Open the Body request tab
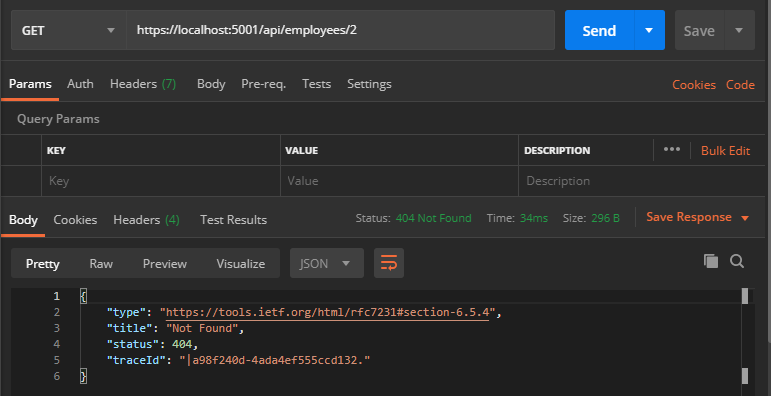Viewport: 771px width, 396px height. click(211, 84)
